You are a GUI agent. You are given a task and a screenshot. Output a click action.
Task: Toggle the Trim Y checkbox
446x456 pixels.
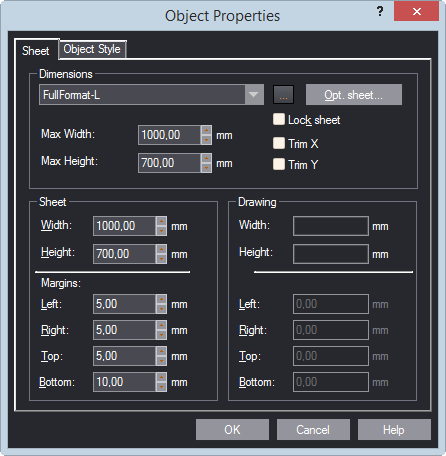tap(279, 164)
